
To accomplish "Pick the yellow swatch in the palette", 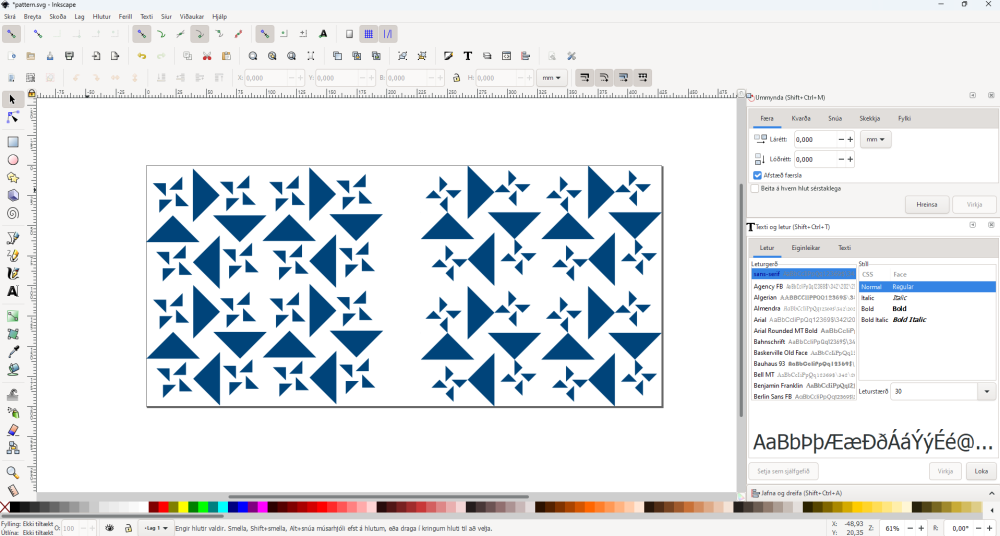I will 183,507.
